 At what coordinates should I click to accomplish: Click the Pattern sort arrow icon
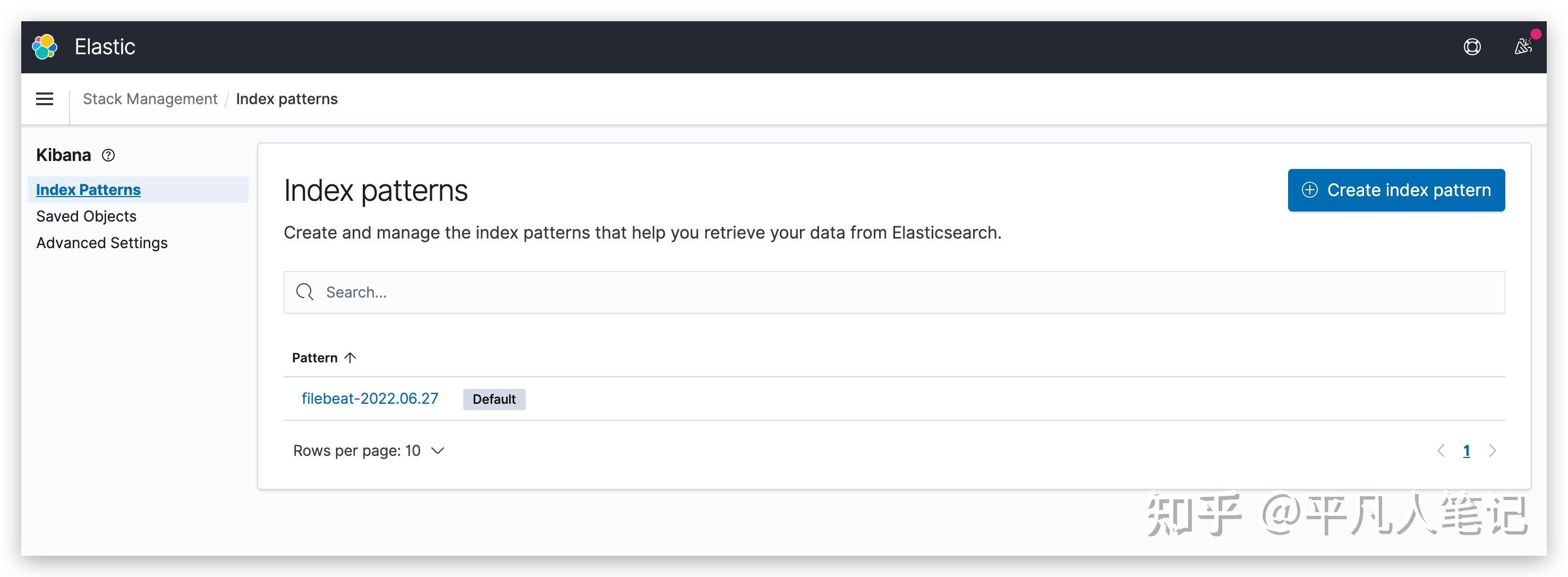[350, 358]
